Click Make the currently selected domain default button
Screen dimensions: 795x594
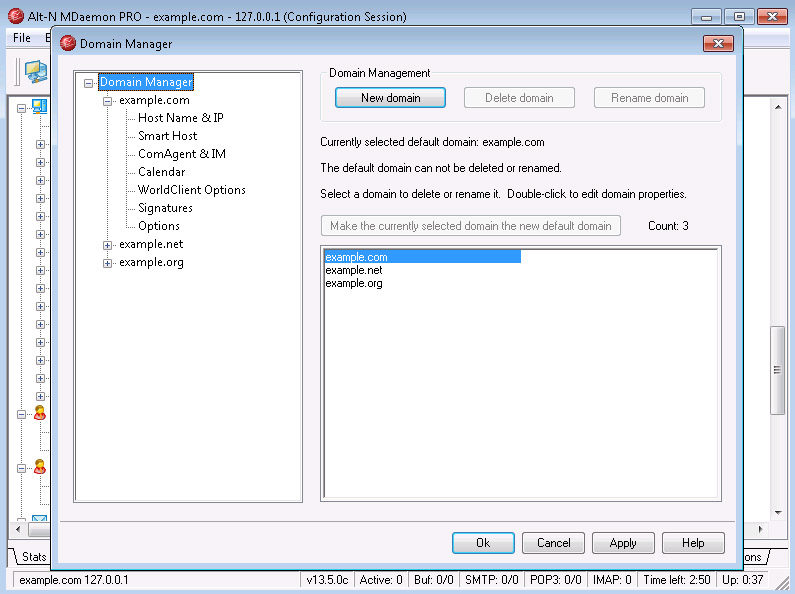pos(471,226)
